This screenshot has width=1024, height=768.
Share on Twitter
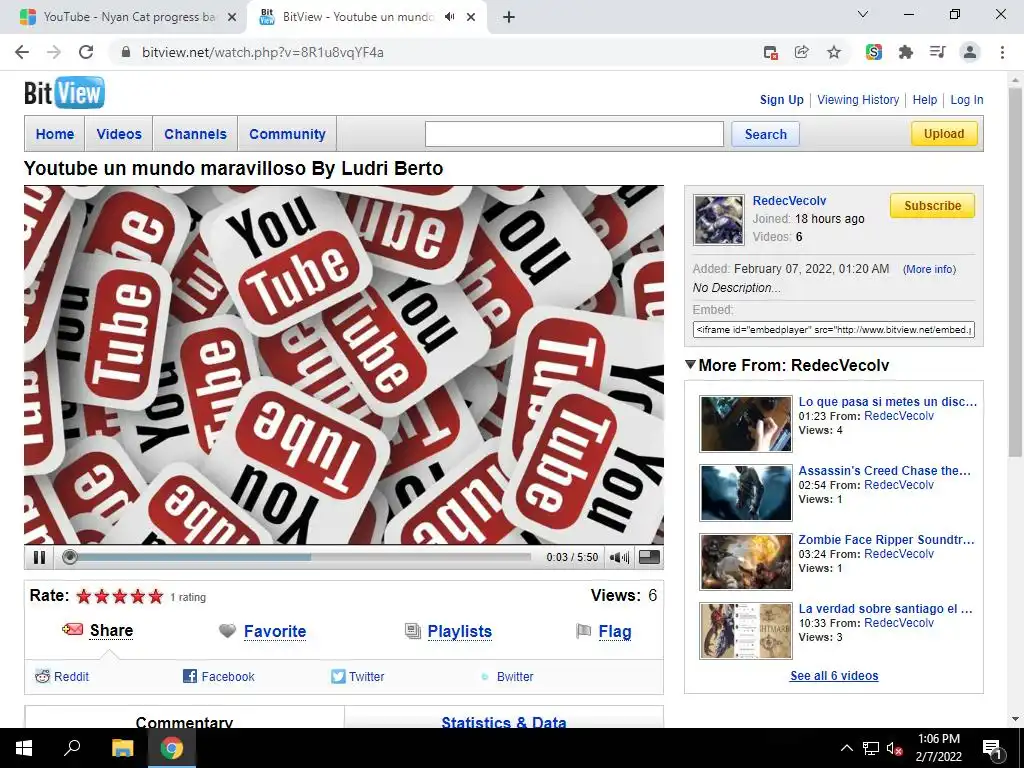tap(366, 677)
